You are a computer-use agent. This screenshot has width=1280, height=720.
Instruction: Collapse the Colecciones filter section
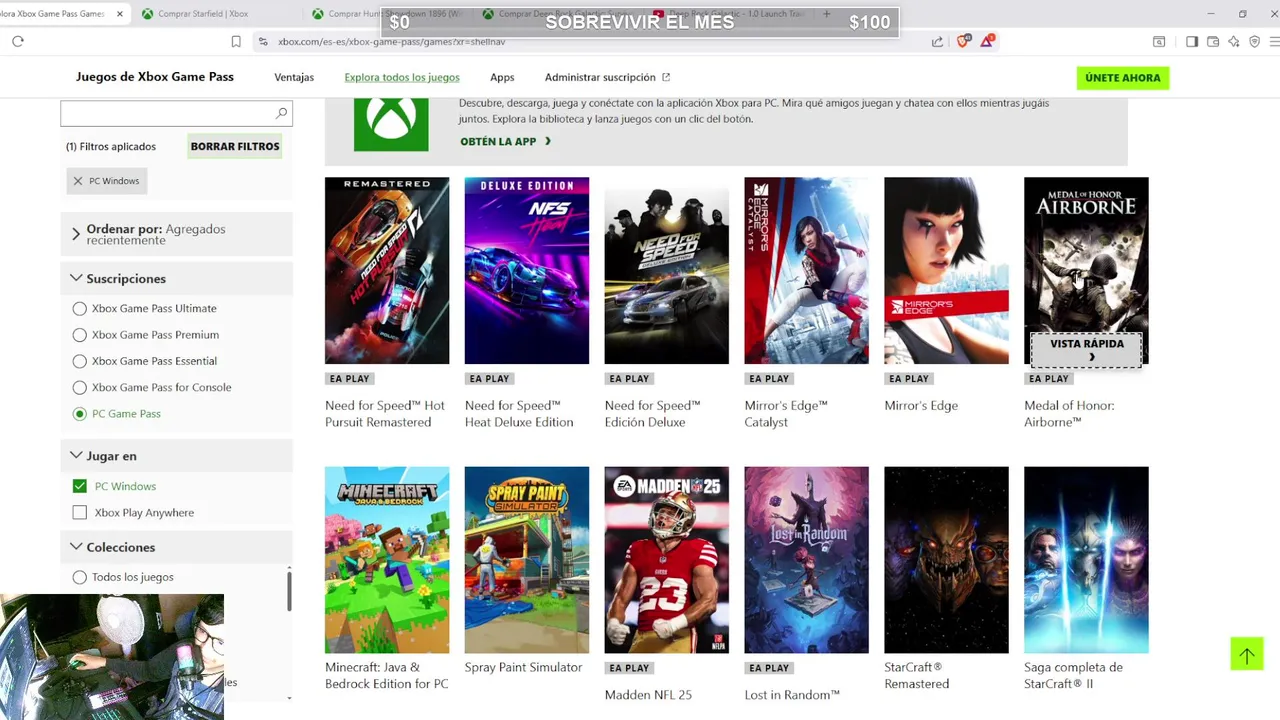tap(176, 547)
